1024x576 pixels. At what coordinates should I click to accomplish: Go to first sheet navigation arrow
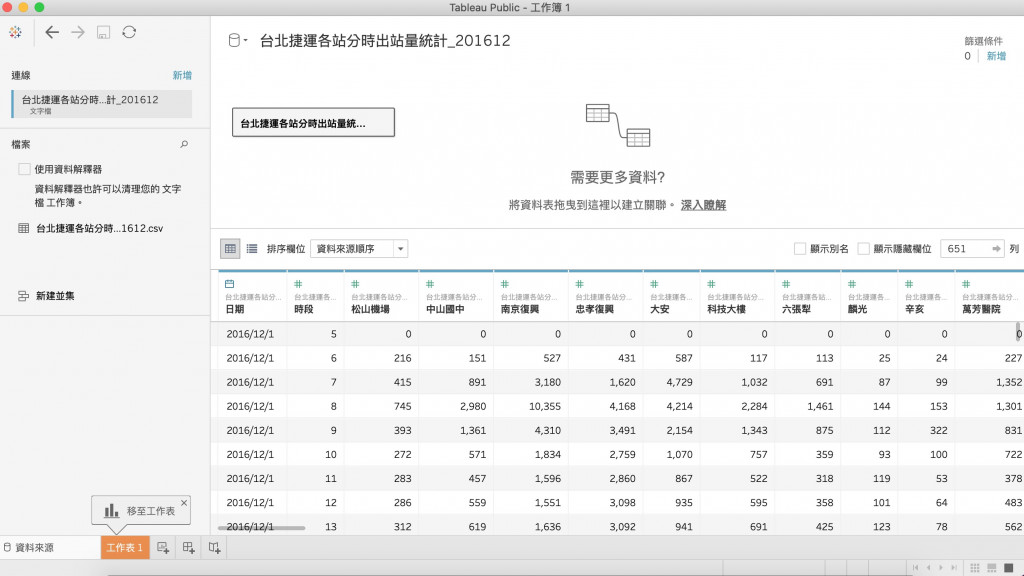pos(916,568)
